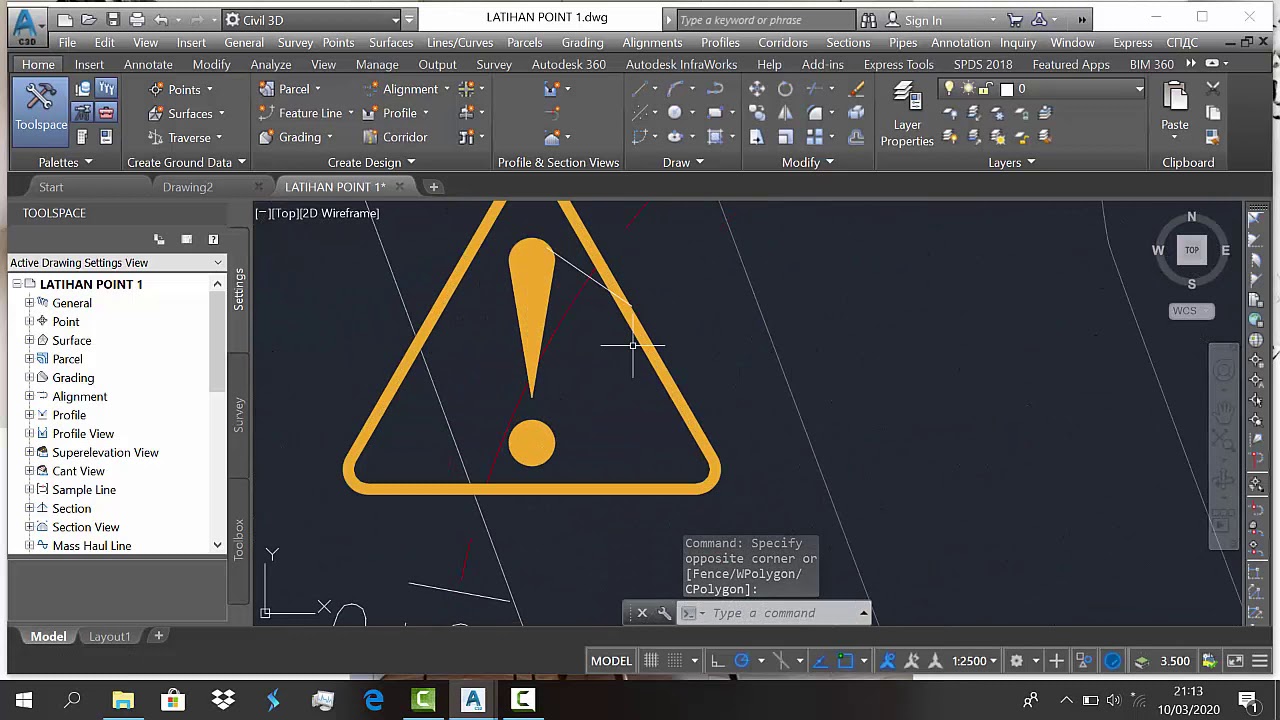Click the Annotation Monitor plus icon
This screenshot has height=720, width=1280.
pyautogui.click(x=1056, y=660)
